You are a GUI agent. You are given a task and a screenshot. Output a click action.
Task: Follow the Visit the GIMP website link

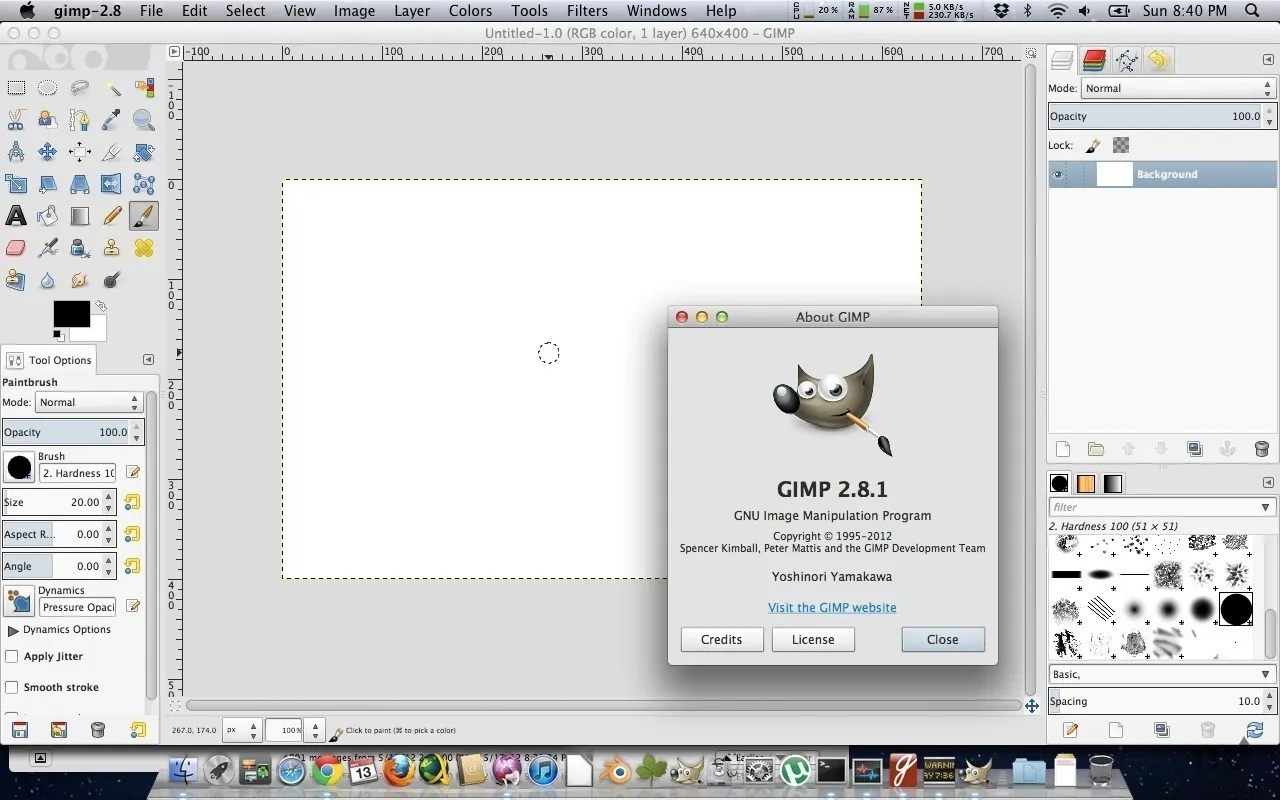(x=832, y=607)
